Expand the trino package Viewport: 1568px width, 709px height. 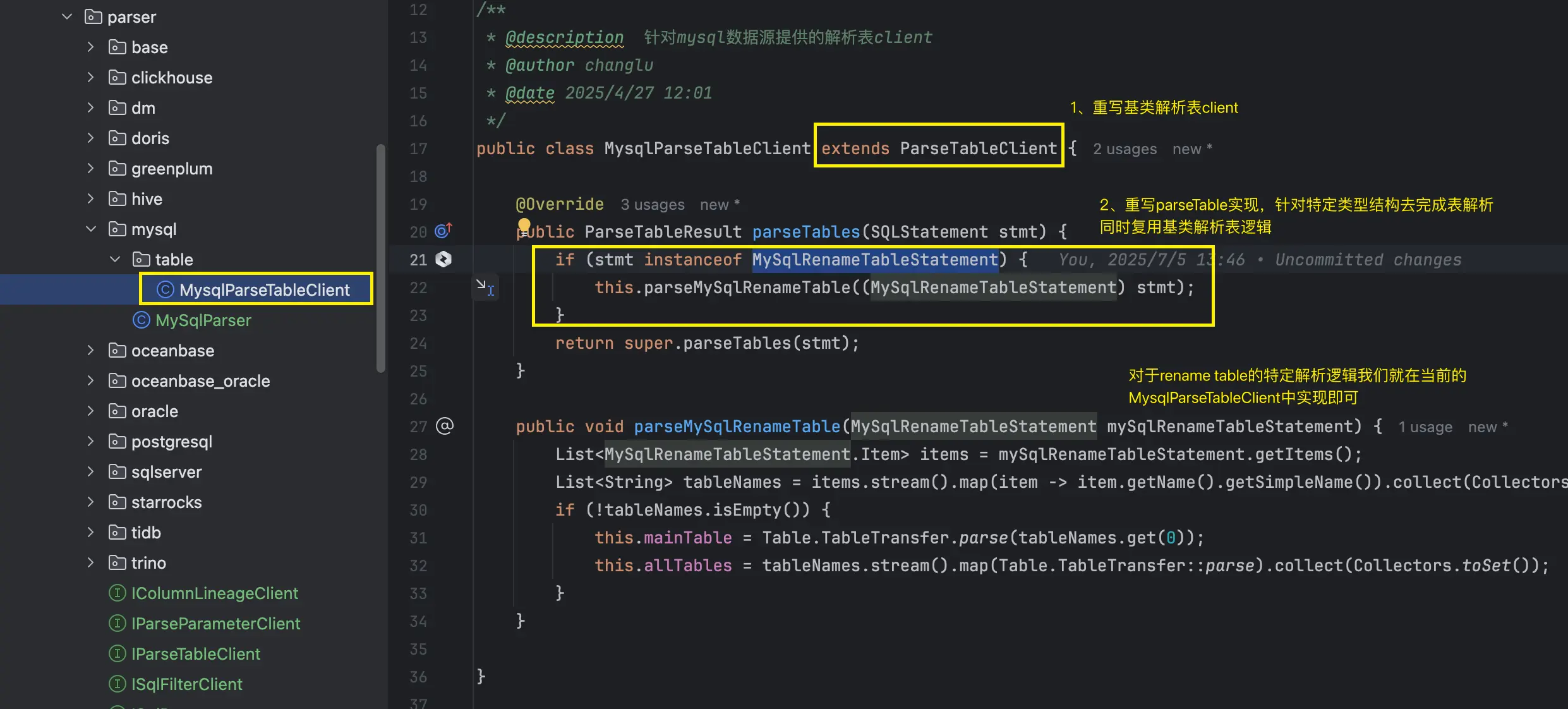(91, 562)
